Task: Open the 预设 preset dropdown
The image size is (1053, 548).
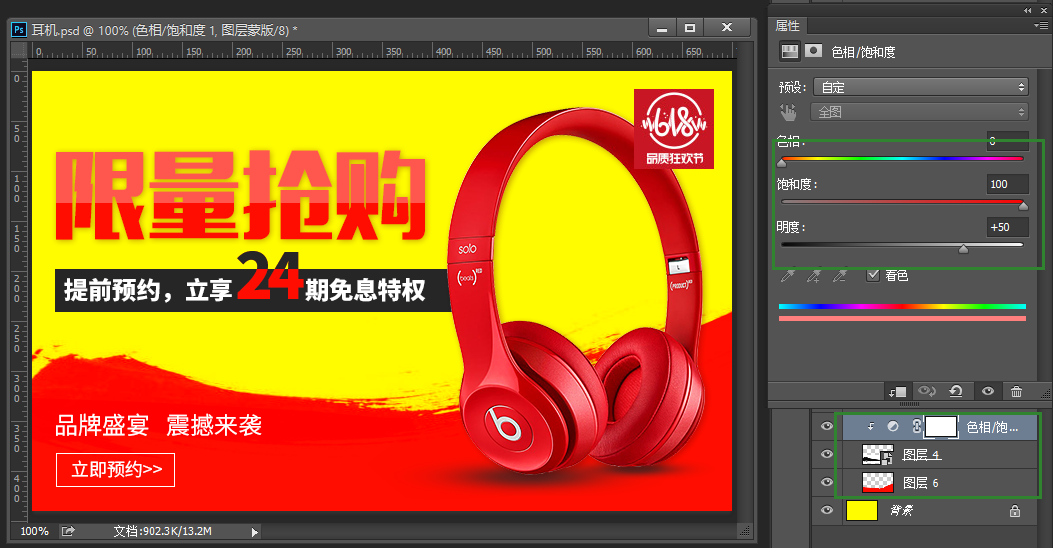Action: 920,87
